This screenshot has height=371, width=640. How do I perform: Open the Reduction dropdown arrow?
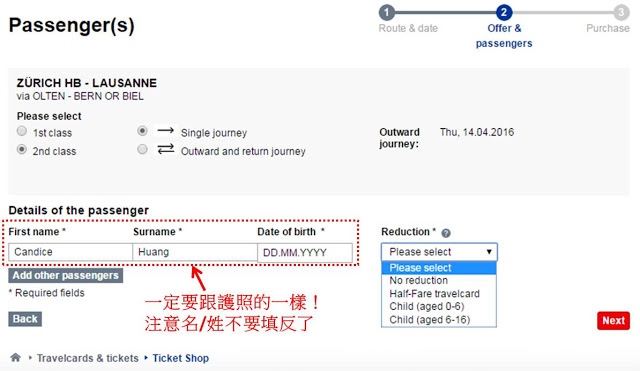click(x=489, y=252)
